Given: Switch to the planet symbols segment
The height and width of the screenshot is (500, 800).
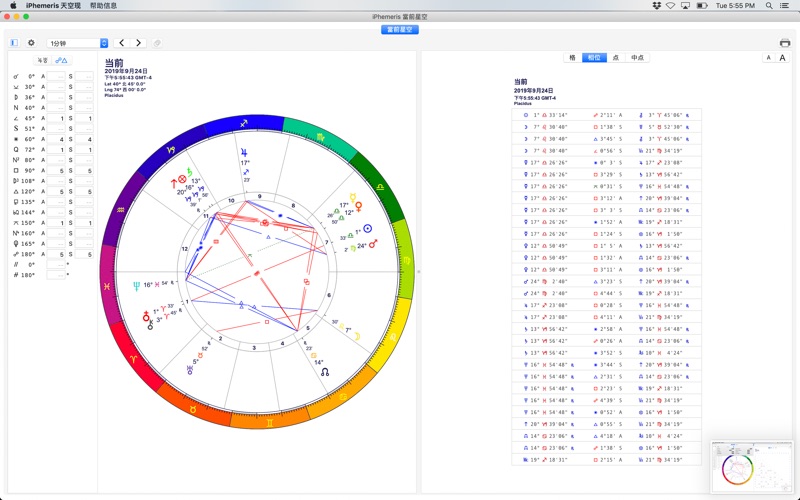Looking at the screenshot, I should click(42, 61).
